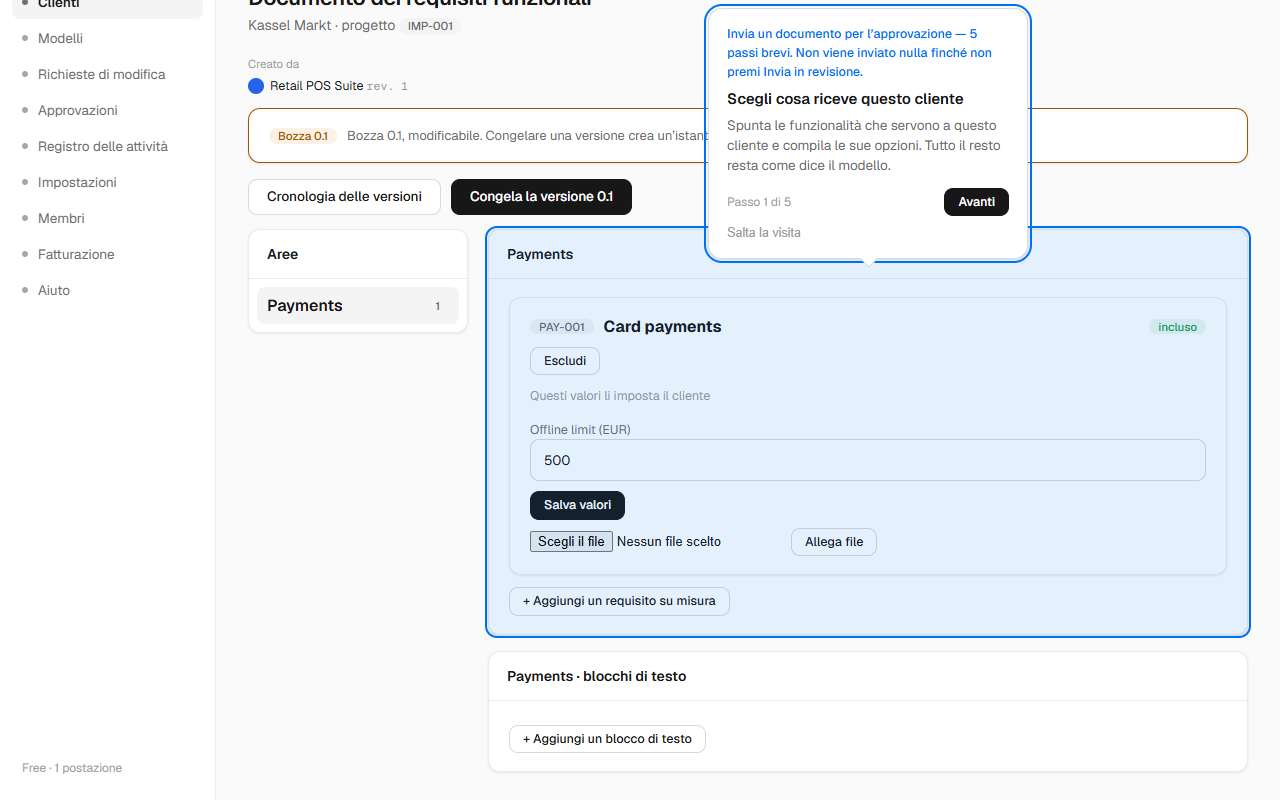Select the Payments area
Screen dimensions: 1280x800
tap(358, 306)
